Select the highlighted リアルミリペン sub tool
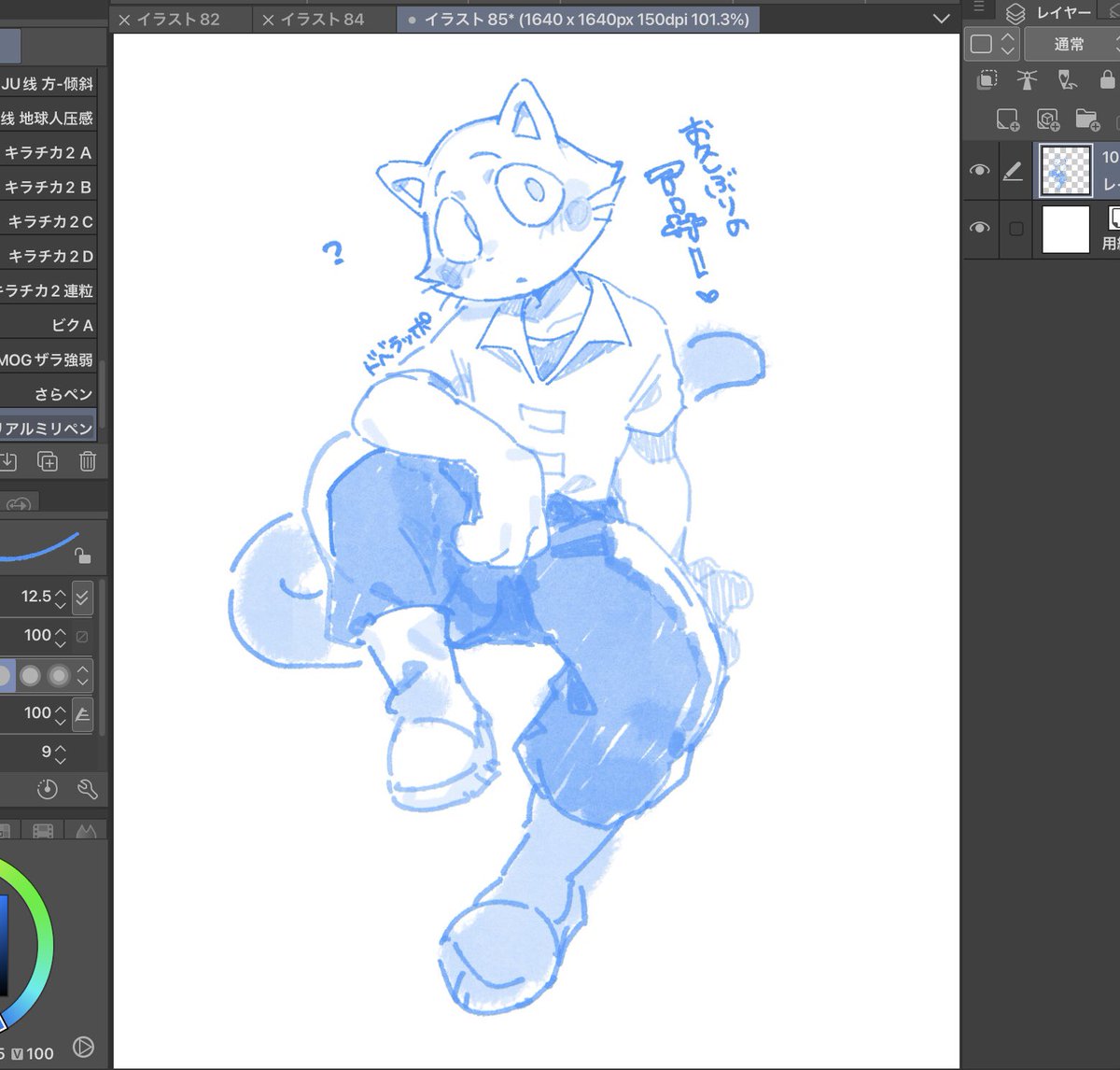Screen dimensions: 1120x1070 pyautogui.click(x=48, y=428)
